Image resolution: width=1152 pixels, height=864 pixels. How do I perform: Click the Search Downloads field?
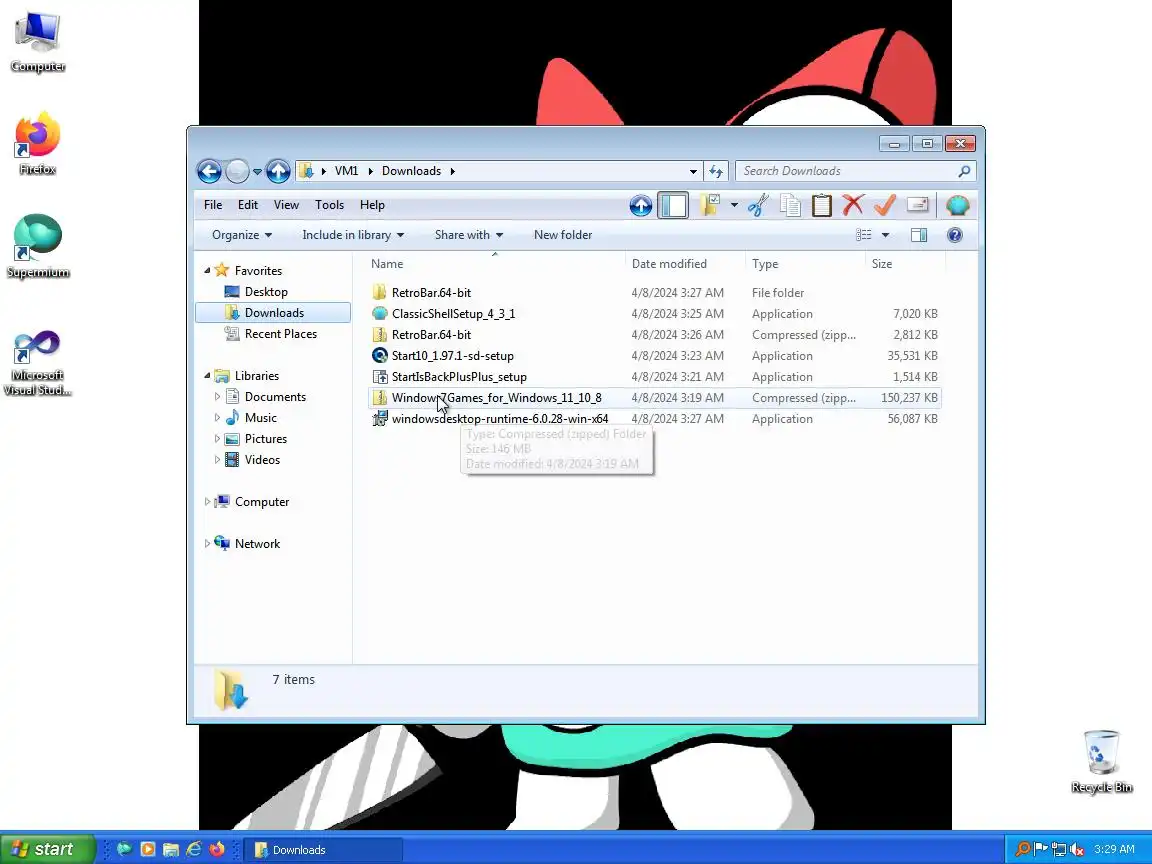click(856, 171)
